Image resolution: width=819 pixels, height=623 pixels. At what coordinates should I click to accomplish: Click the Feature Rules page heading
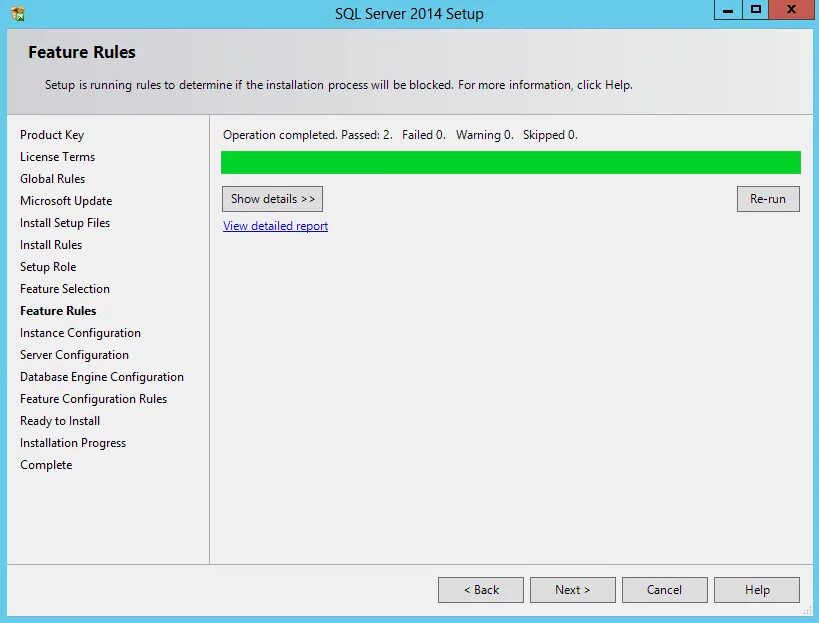81,52
